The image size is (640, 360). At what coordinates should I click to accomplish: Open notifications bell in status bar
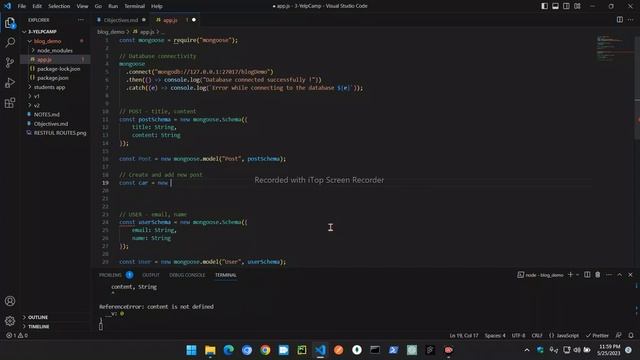[631, 335]
